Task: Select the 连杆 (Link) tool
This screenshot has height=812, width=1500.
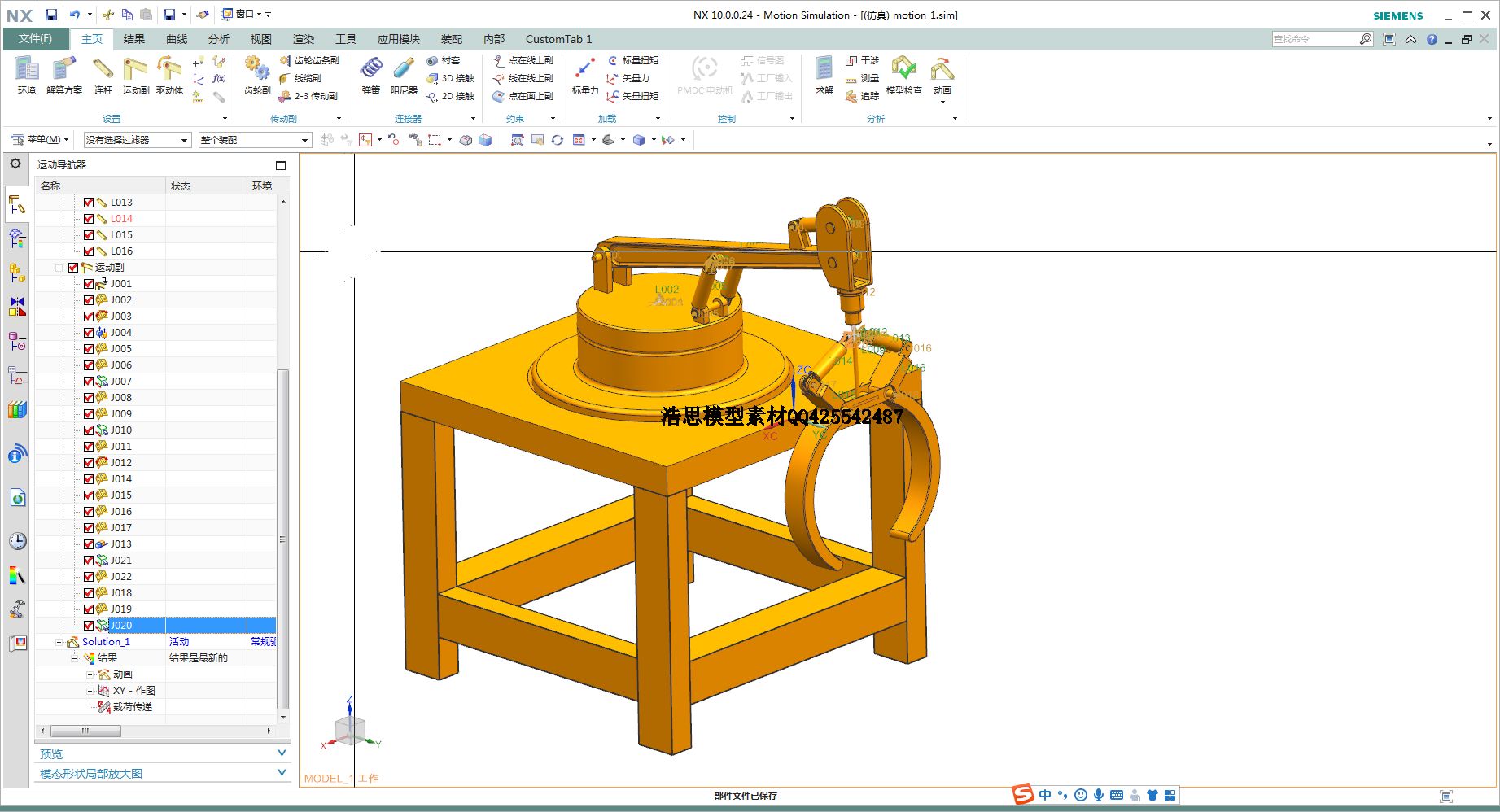Action: click(x=103, y=76)
